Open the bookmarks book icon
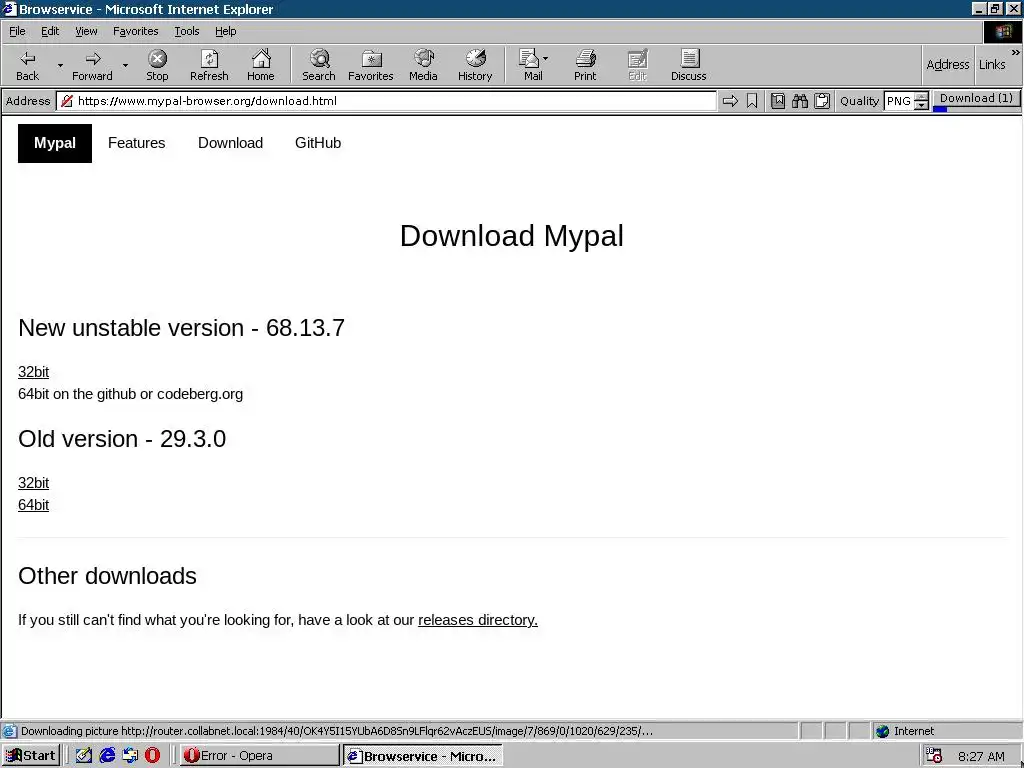 point(778,101)
